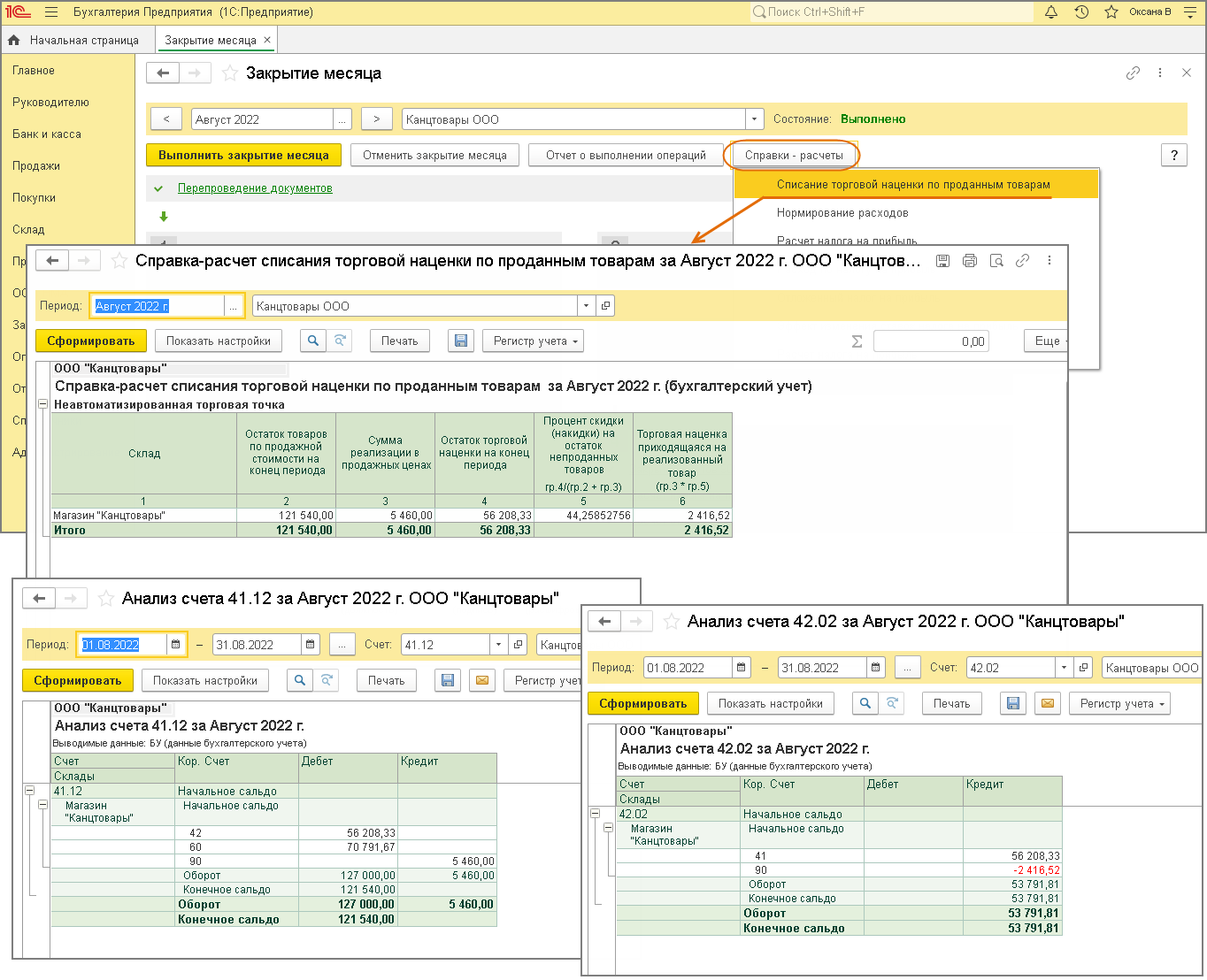The height and width of the screenshot is (980, 1207).
Task: Collapse 42.02 account row group
Action: pos(595,814)
